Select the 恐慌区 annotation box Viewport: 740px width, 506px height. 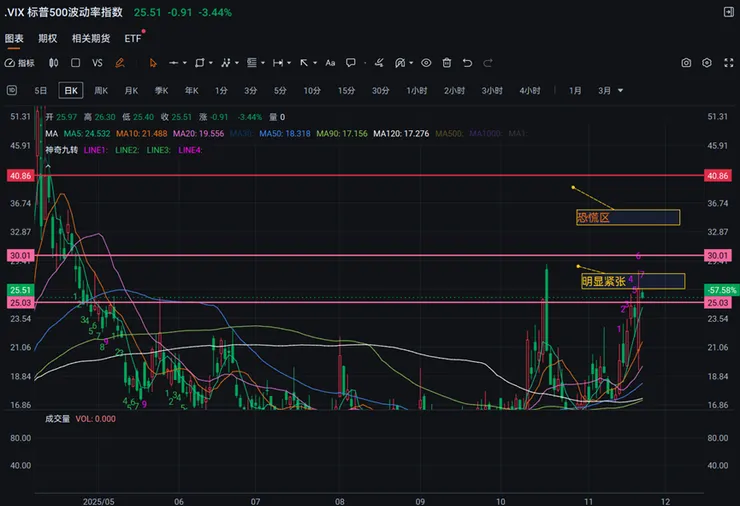[x=628, y=217]
